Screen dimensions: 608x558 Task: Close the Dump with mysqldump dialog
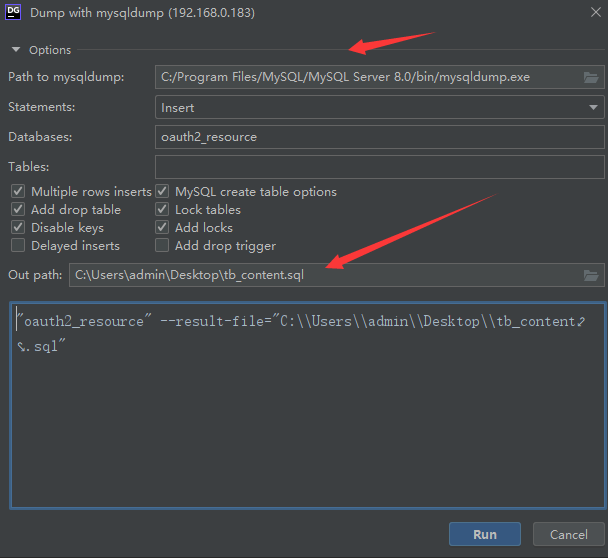596,12
